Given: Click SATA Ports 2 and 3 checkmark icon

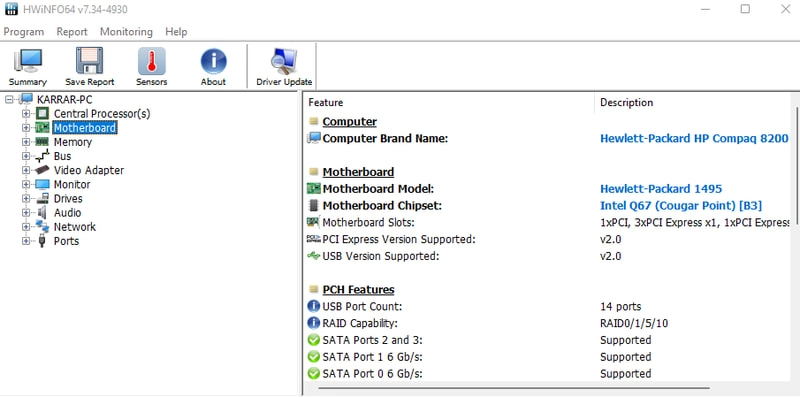Looking at the screenshot, I should coord(314,340).
